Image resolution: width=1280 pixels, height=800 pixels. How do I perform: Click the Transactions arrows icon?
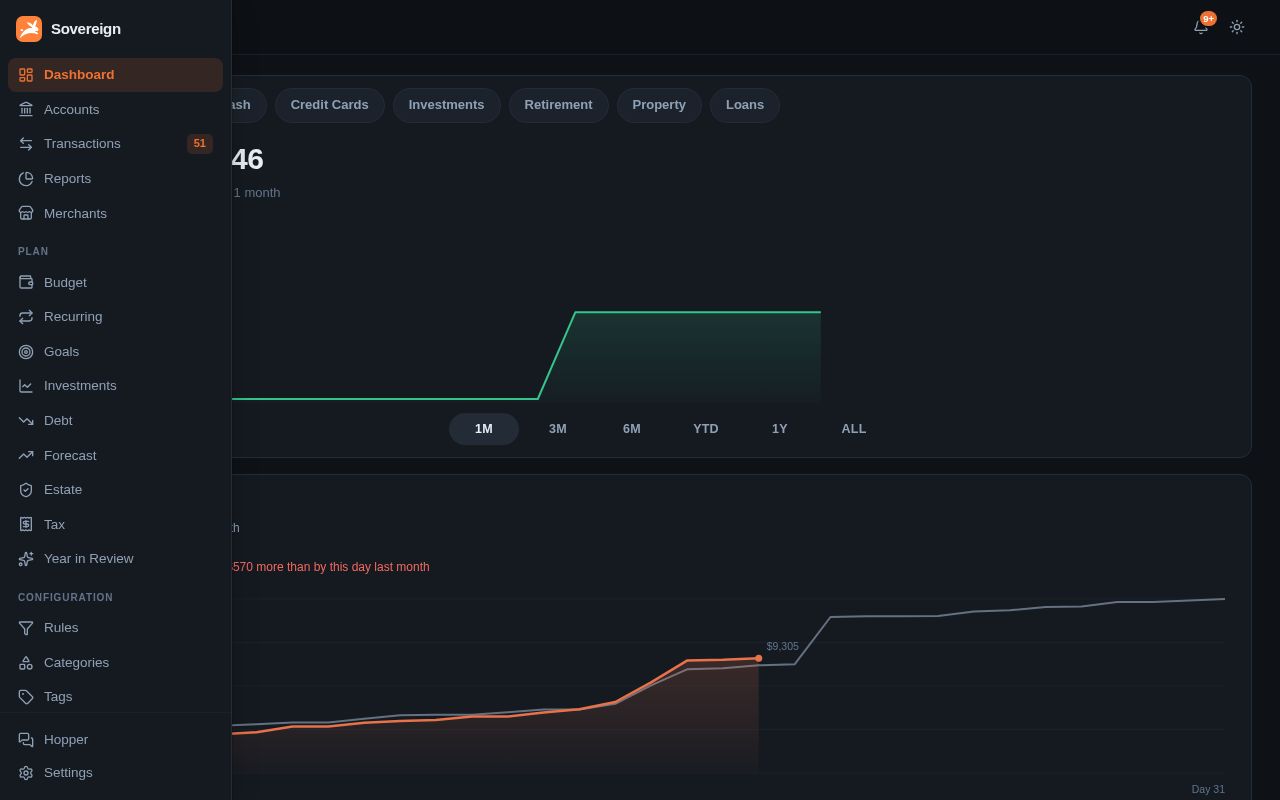point(26,144)
